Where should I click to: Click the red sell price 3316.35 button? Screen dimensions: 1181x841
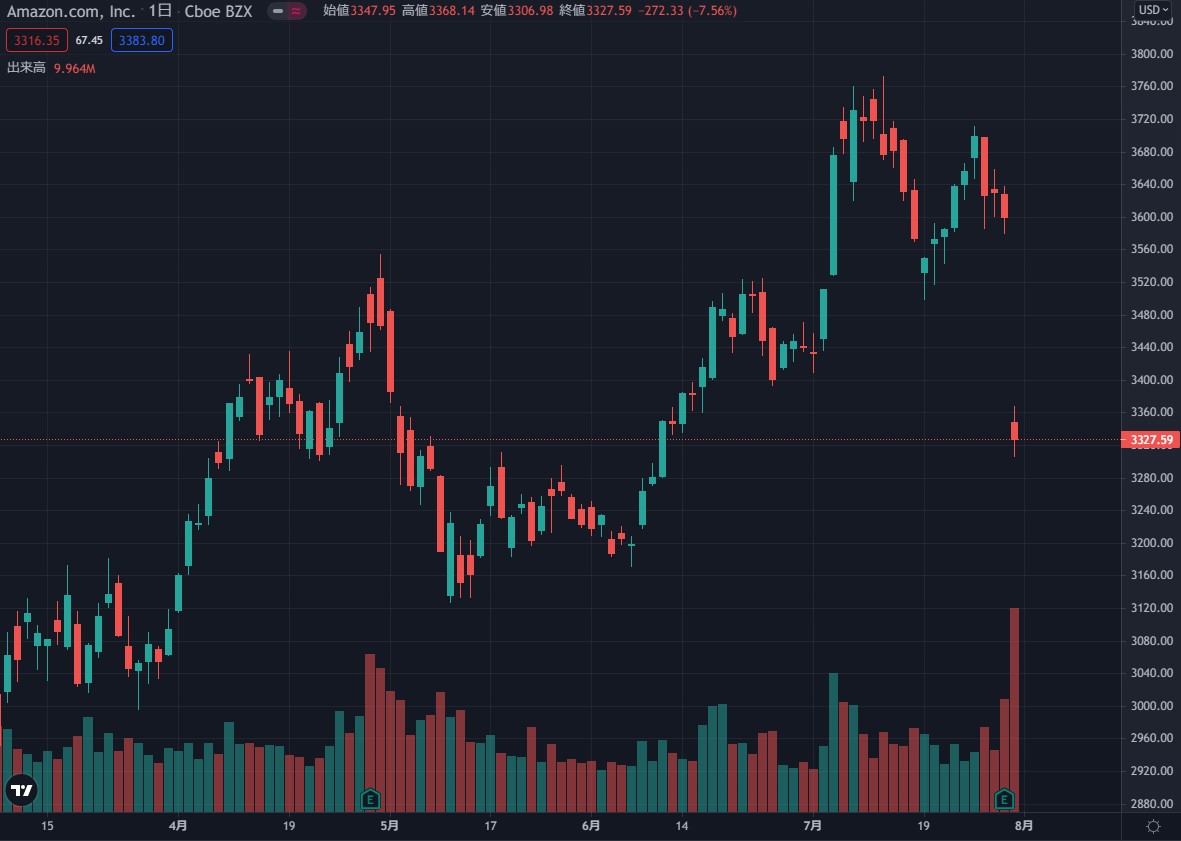pos(37,40)
